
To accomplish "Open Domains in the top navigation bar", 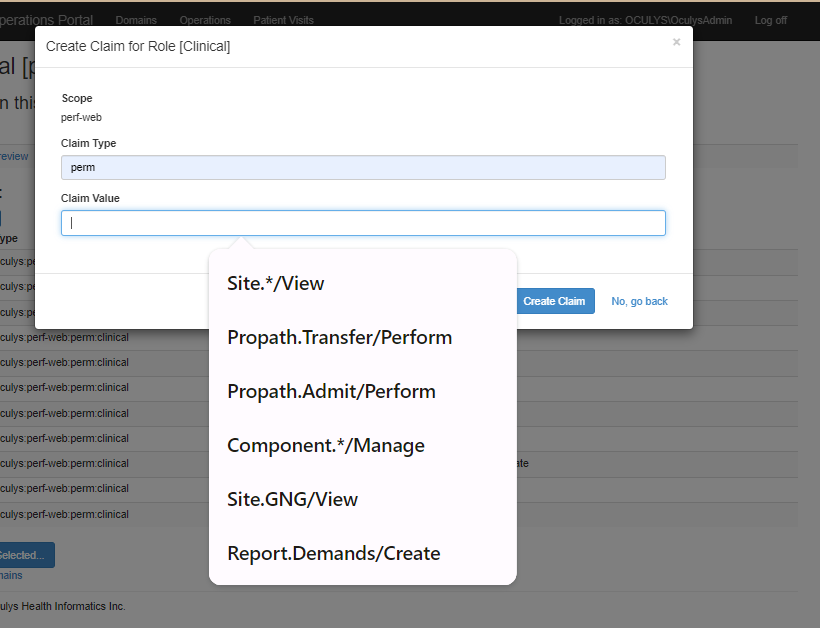I will point(136,20).
